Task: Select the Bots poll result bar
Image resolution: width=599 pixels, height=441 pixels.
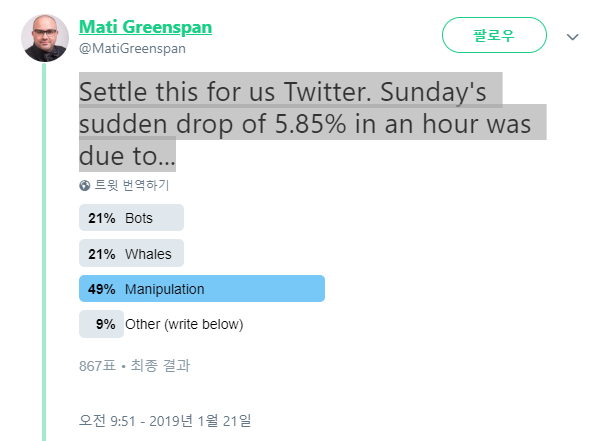Action: pyautogui.click(x=131, y=218)
